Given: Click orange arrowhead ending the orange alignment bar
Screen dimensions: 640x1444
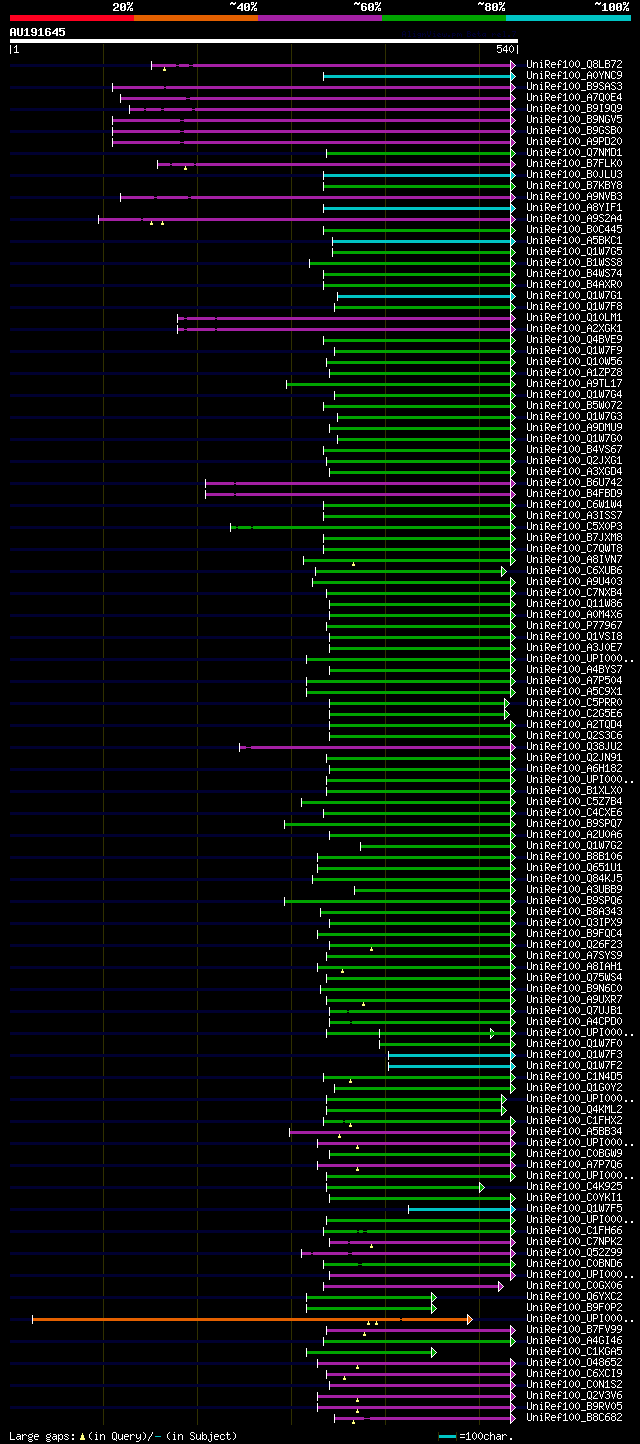Looking at the screenshot, I should click(x=469, y=1319).
